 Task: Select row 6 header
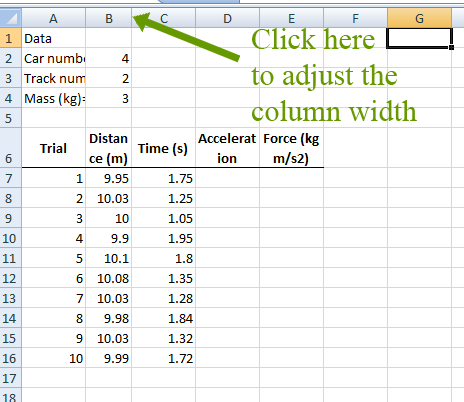pyautogui.click(x=11, y=148)
